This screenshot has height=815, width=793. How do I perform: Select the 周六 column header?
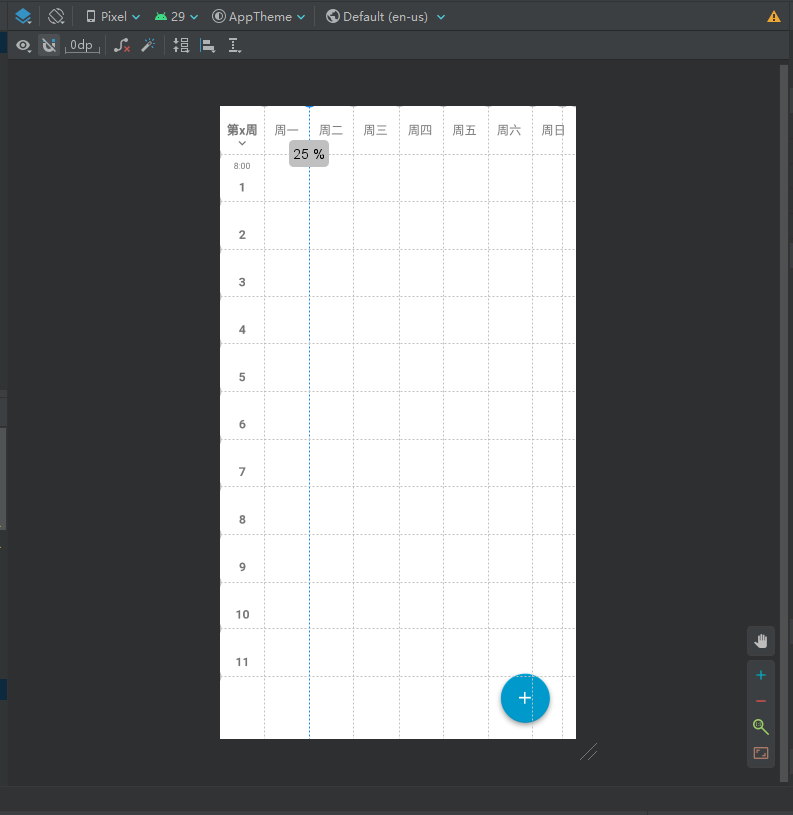(509, 130)
